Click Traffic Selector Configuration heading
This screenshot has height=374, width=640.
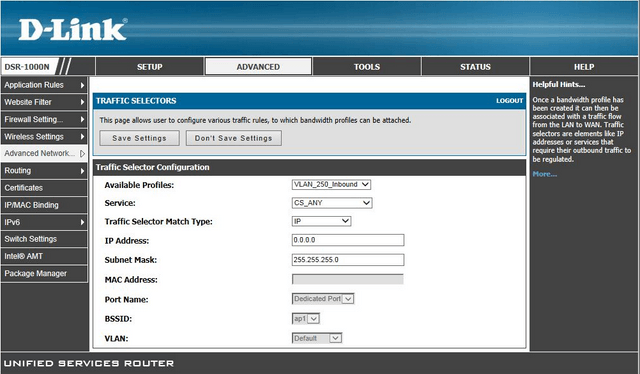153,167
